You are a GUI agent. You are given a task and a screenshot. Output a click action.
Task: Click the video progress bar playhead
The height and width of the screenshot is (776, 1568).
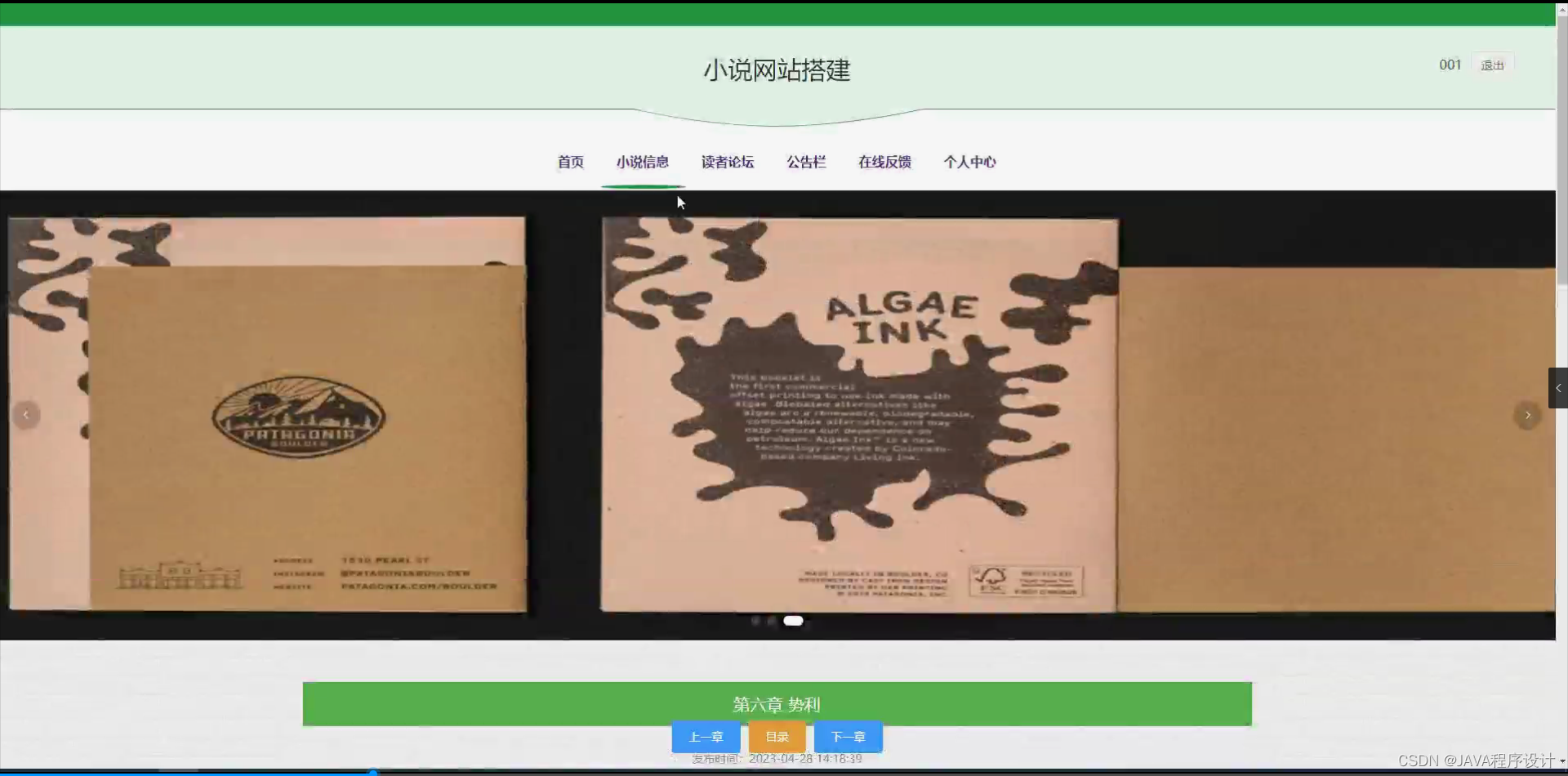click(373, 772)
